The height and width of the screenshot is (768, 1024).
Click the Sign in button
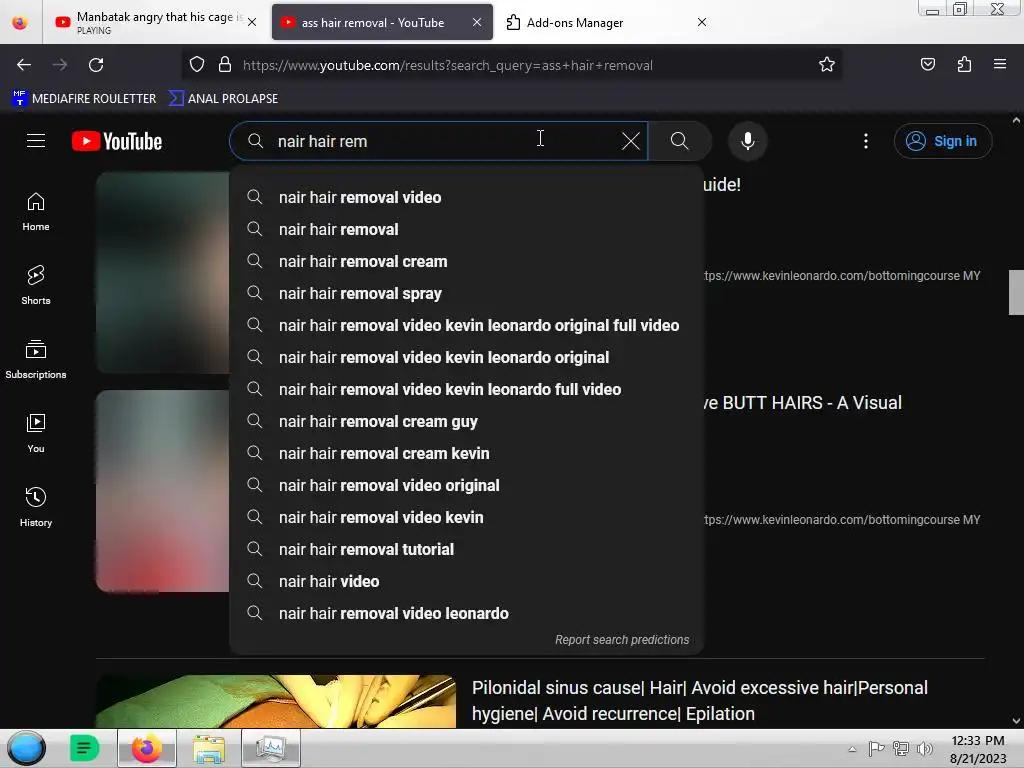(x=942, y=141)
